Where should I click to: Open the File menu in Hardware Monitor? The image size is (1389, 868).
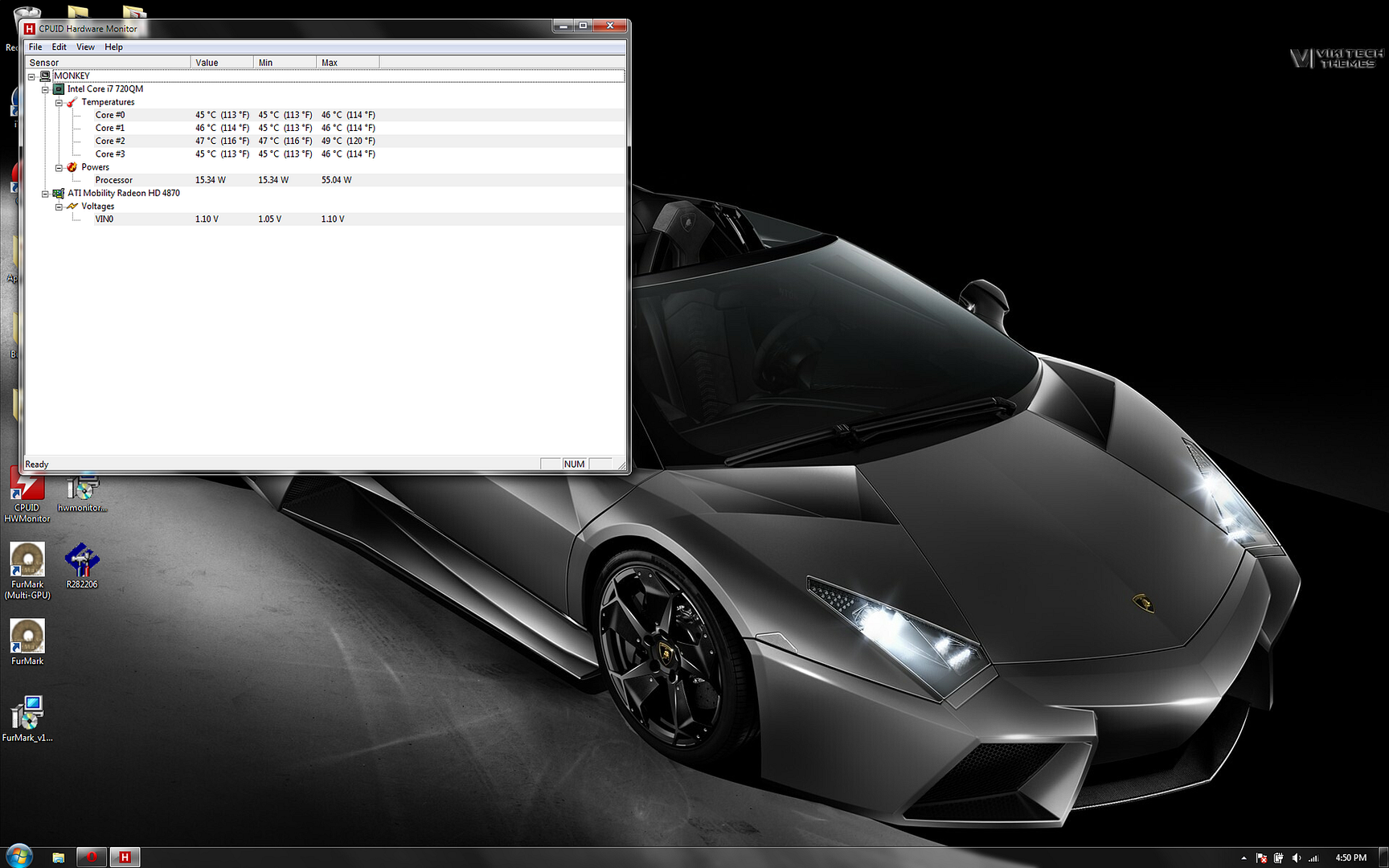pyautogui.click(x=35, y=47)
